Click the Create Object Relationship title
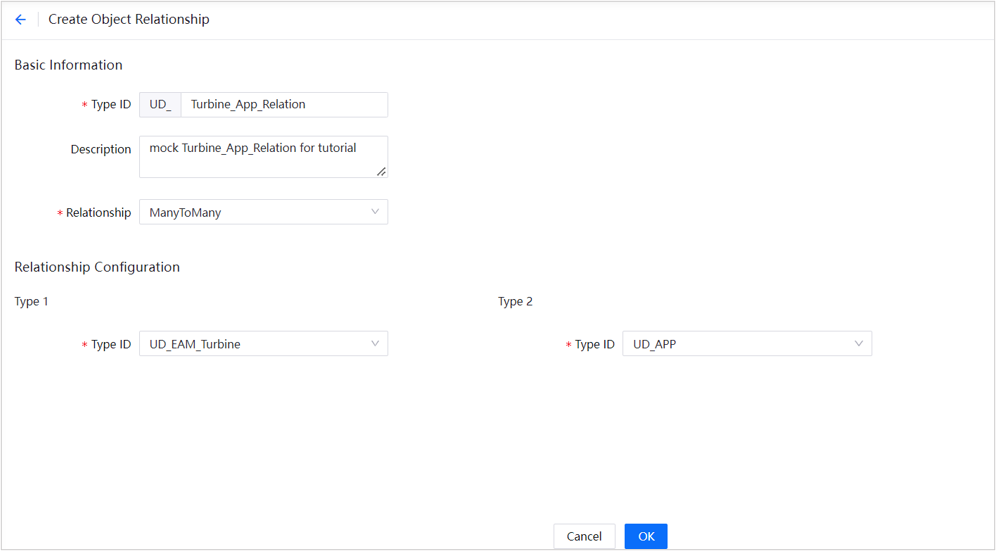996x551 pixels. point(129,20)
